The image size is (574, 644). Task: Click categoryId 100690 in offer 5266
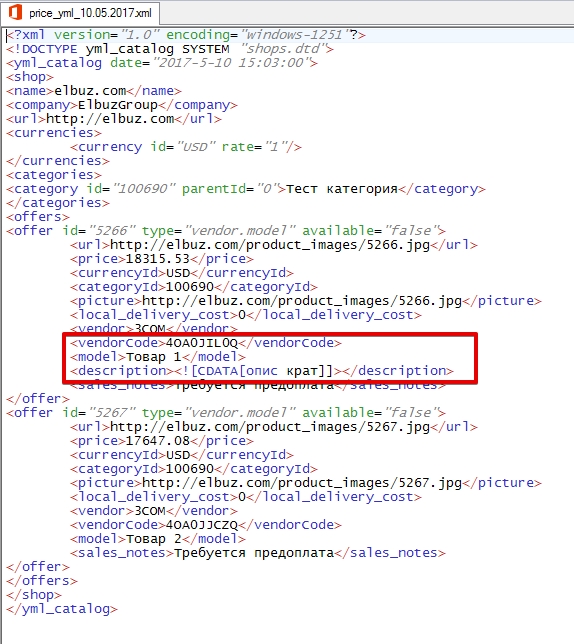[x=194, y=287]
